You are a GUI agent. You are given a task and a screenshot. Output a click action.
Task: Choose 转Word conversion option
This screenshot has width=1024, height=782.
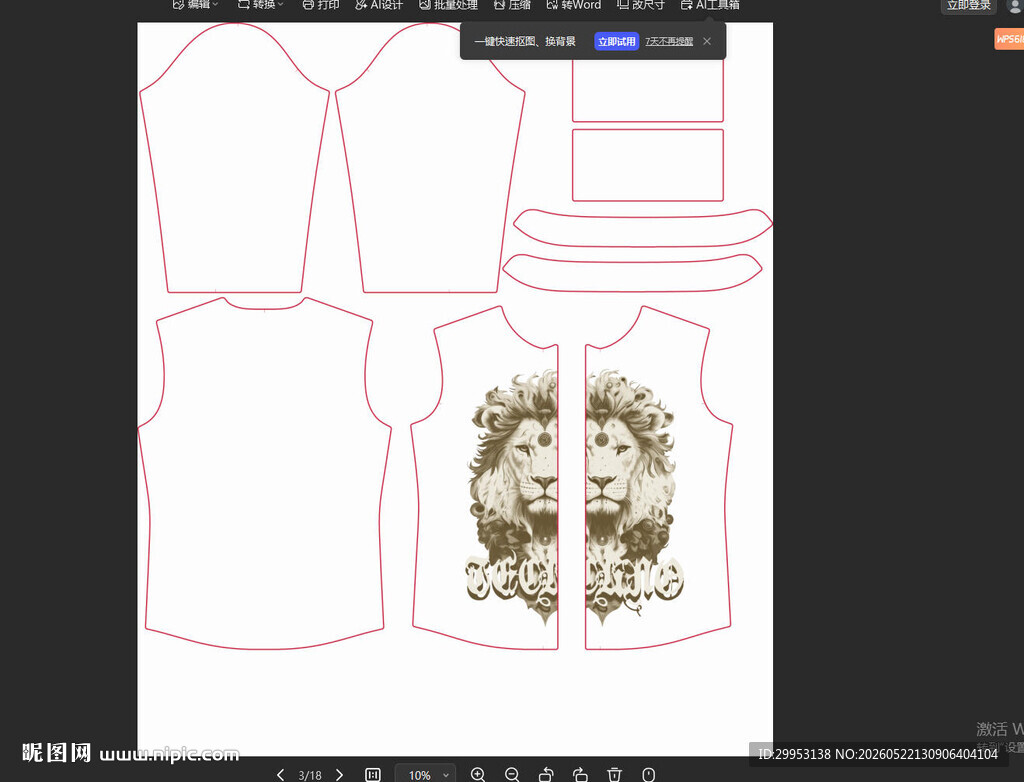click(573, 5)
